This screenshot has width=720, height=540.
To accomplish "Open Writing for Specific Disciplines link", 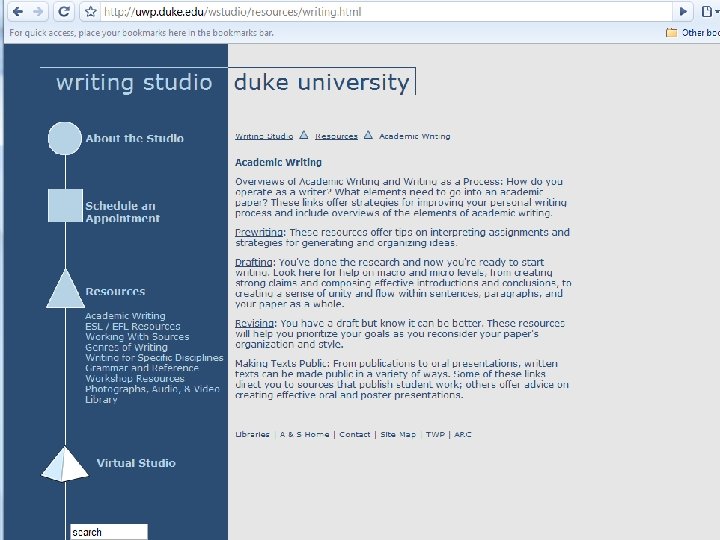I will [154, 357].
